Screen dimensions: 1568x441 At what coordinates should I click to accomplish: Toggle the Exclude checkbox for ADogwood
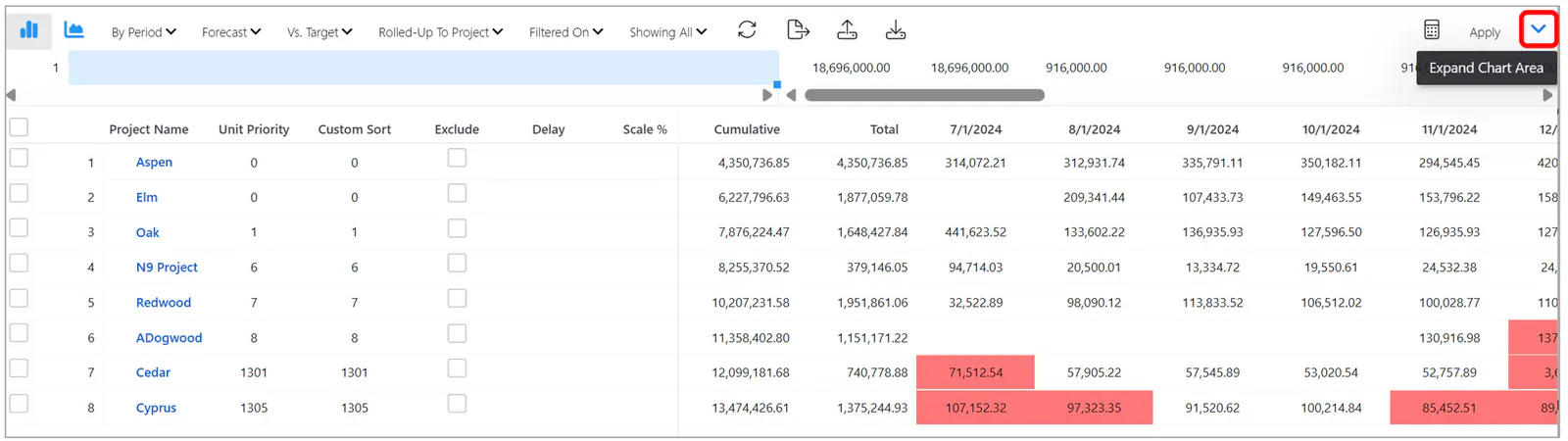(457, 334)
